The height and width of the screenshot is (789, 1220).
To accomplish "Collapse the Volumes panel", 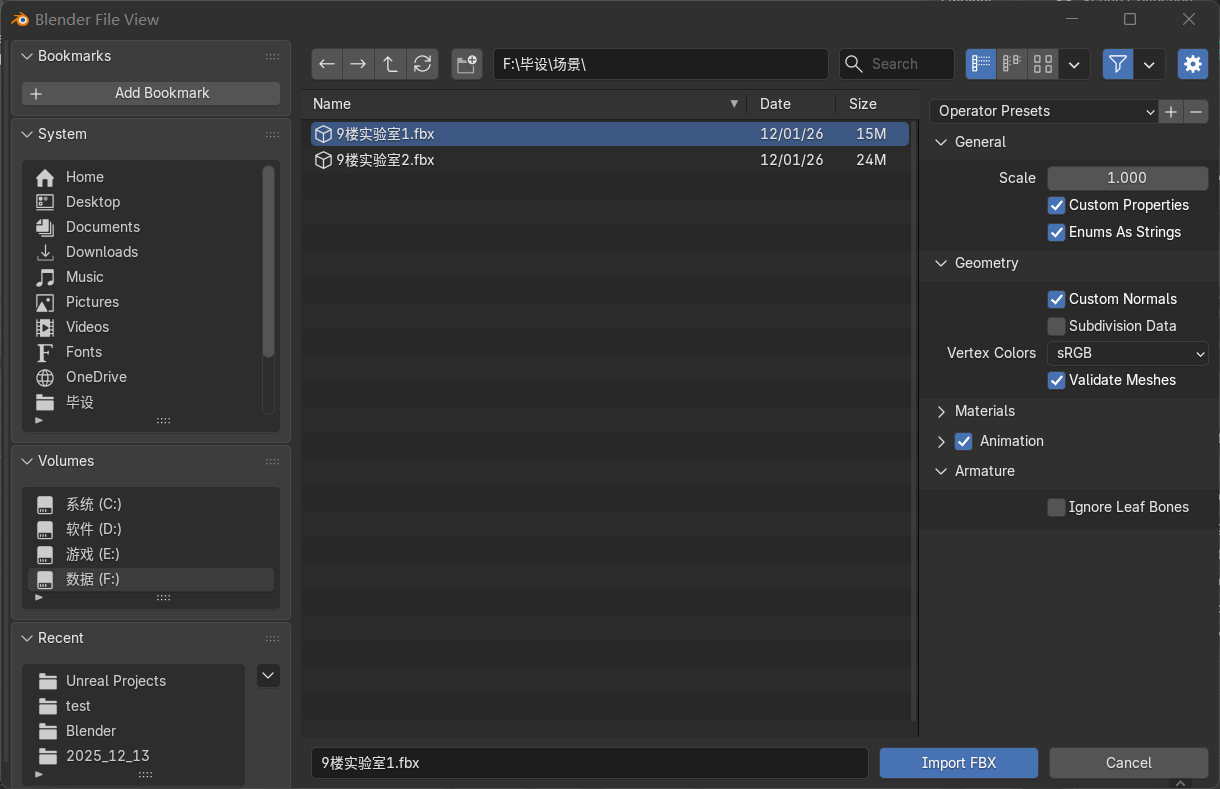I will (26, 461).
